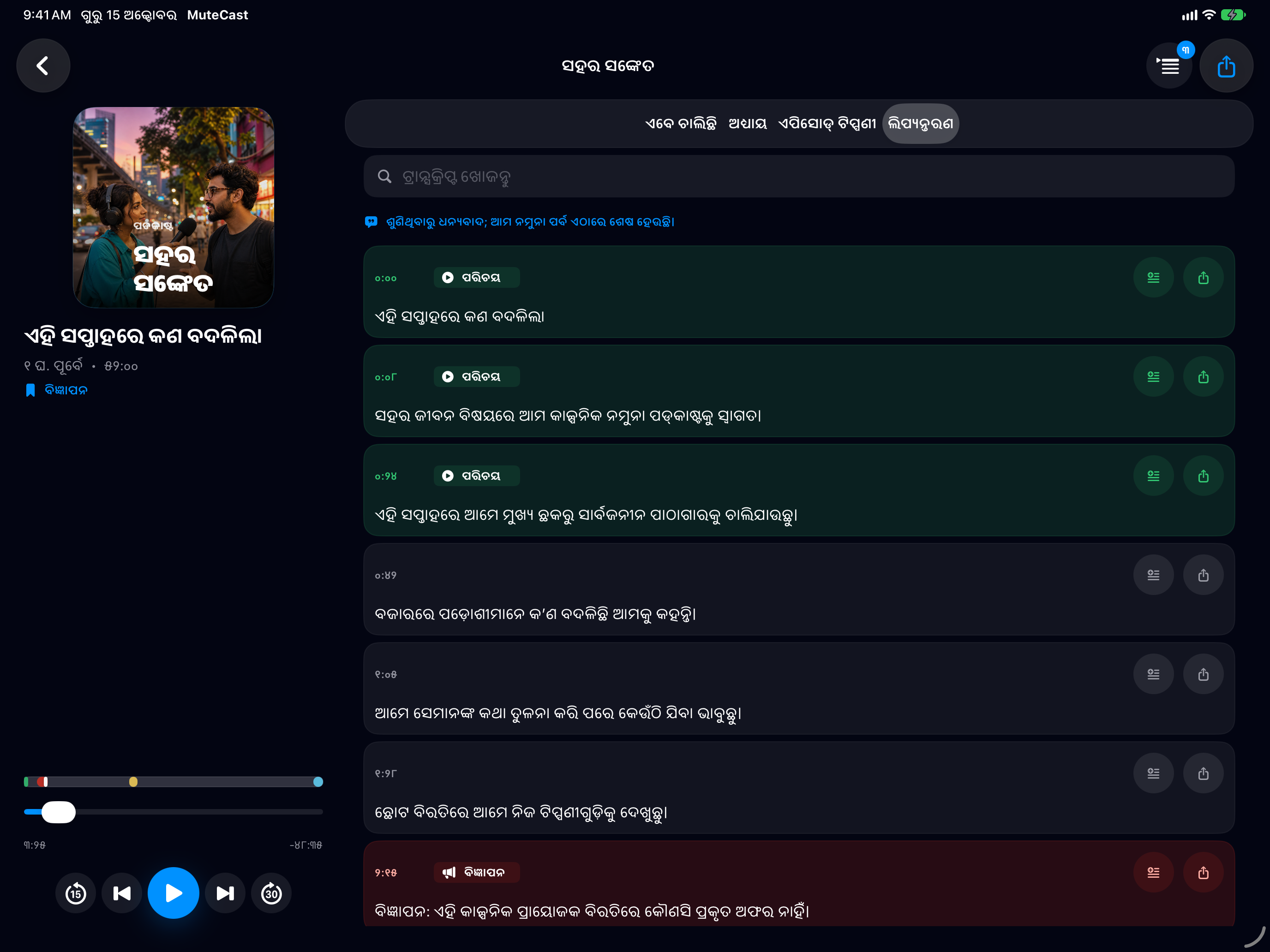Share the ad transcript line at 2:15
1270x952 pixels.
[x=1204, y=873]
